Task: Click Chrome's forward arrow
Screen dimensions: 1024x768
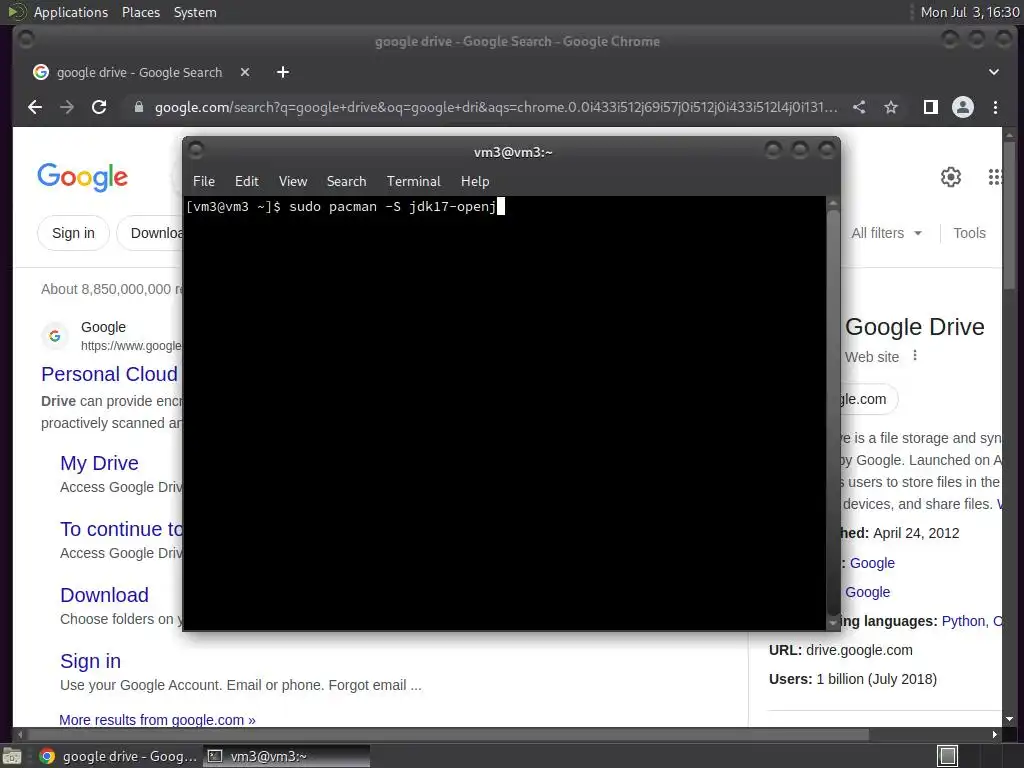Action: pos(67,107)
